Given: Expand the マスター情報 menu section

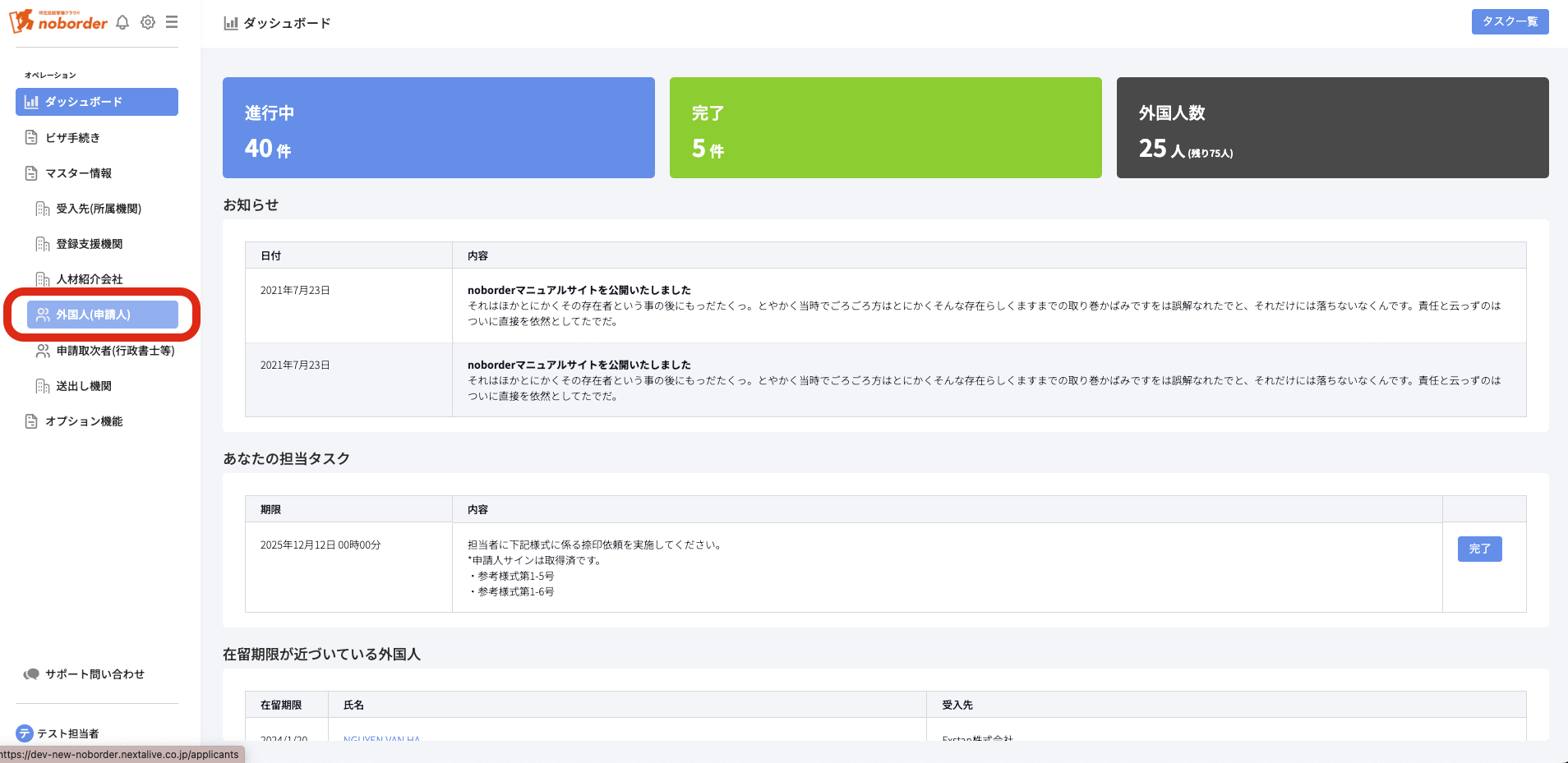Looking at the screenshot, I should [78, 173].
